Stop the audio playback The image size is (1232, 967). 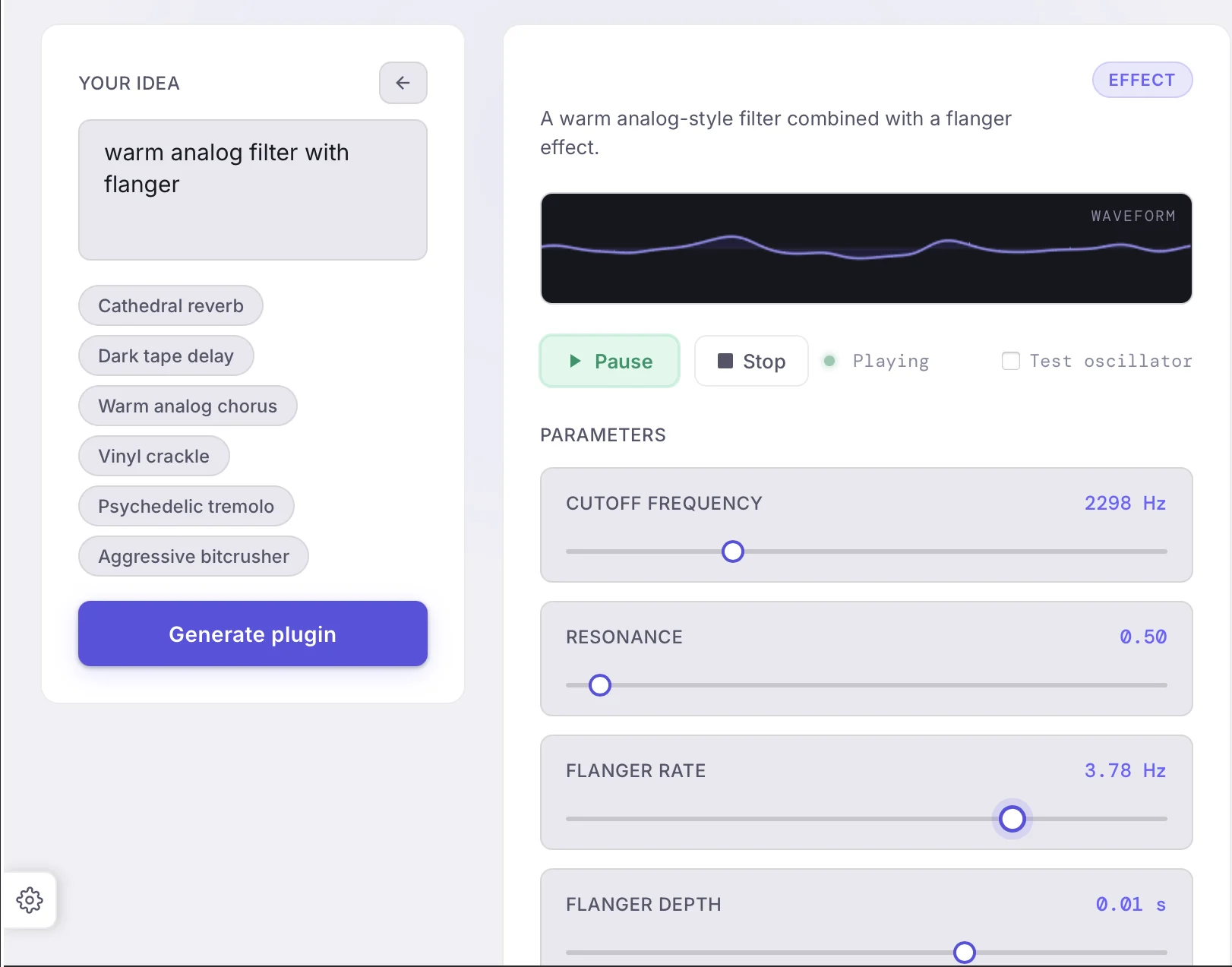coord(750,361)
